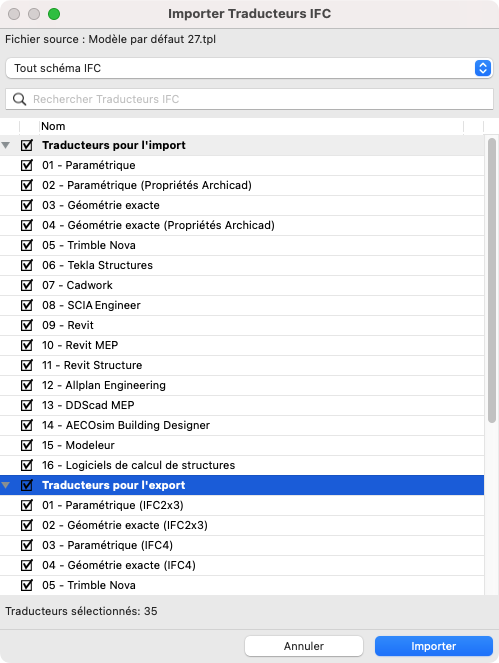Toggle the Traducteurs pour l'import group checkbox
Image resolution: width=499 pixels, height=663 pixels.
pos(27,145)
